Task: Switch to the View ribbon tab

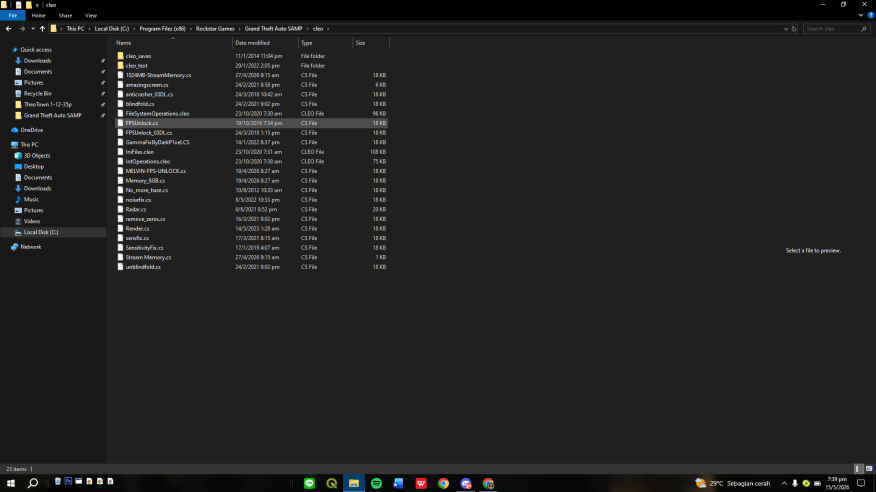Action: point(91,16)
